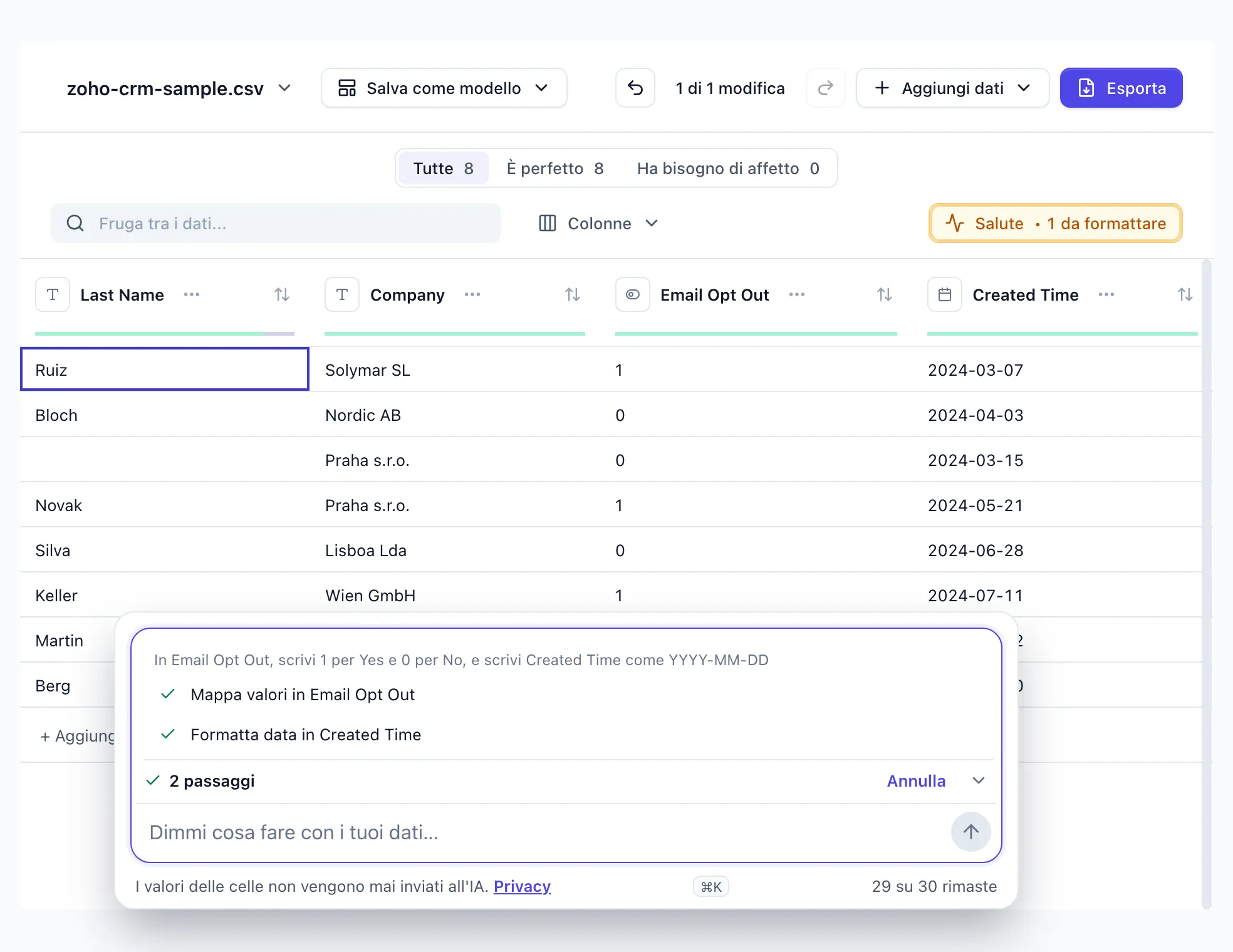This screenshot has width=1233, height=952.
Task: Click Annulla to undo the steps
Action: click(916, 781)
